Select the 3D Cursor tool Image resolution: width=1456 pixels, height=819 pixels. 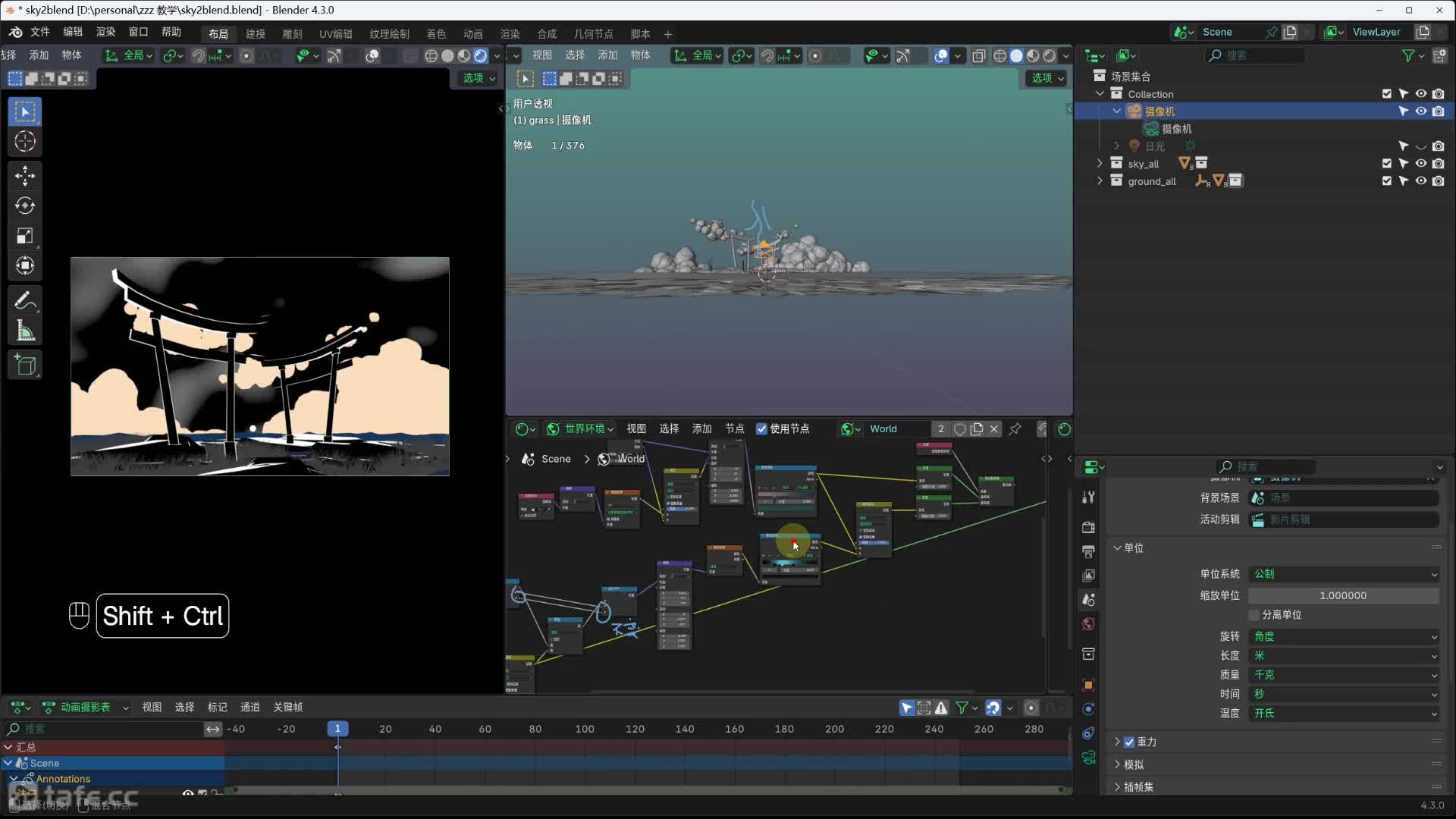[25, 142]
